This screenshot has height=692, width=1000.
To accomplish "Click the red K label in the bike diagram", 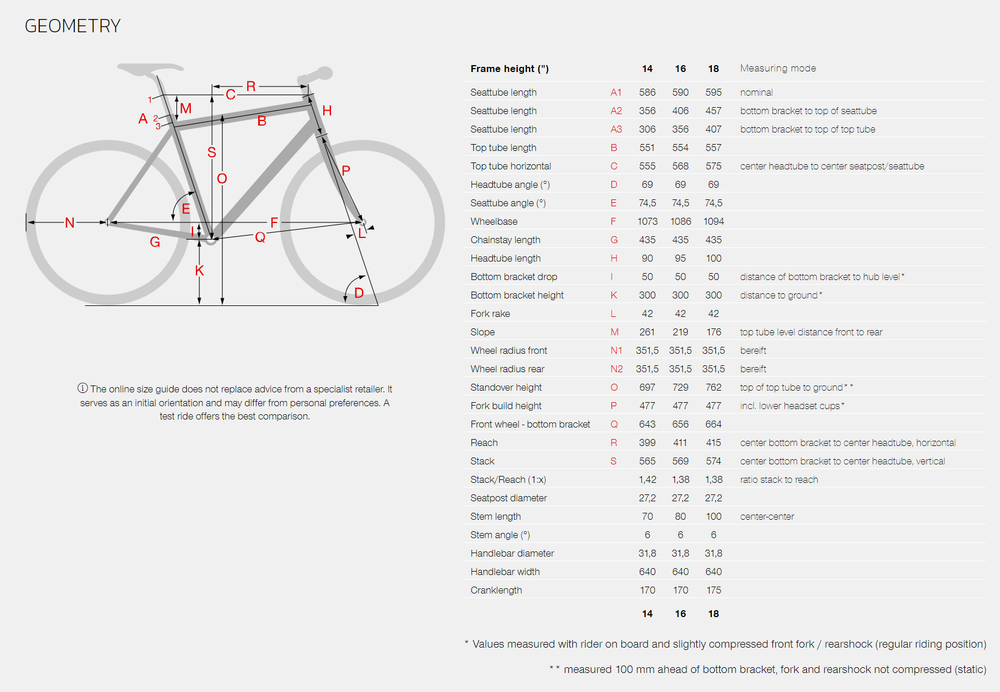I will pyautogui.click(x=200, y=271).
